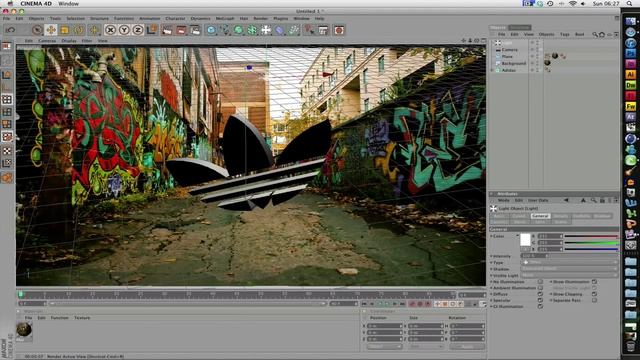The width and height of the screenshot is (640, 360).
Task: Activate the Scale tool
Action: pyautogui.click(x=64, y=30)
